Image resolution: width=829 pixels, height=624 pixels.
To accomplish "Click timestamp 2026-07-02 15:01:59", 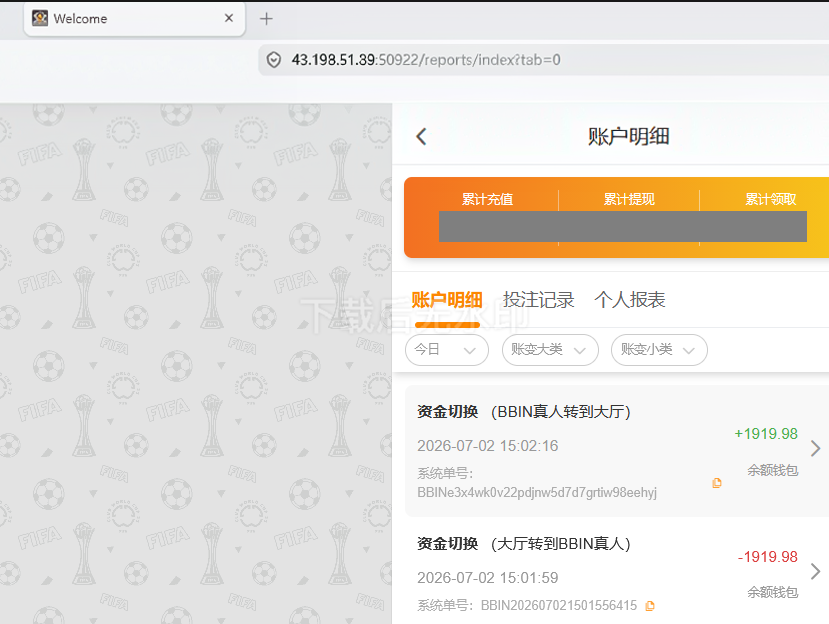I will click(x=487, y=577).
